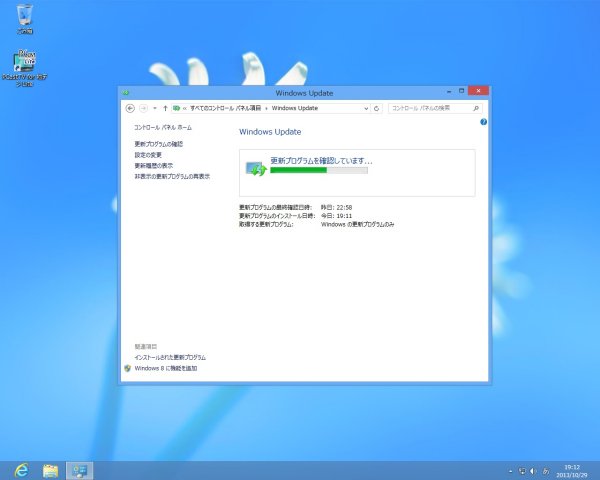Open コントロール パネル ホーム link

pos(163,127)
